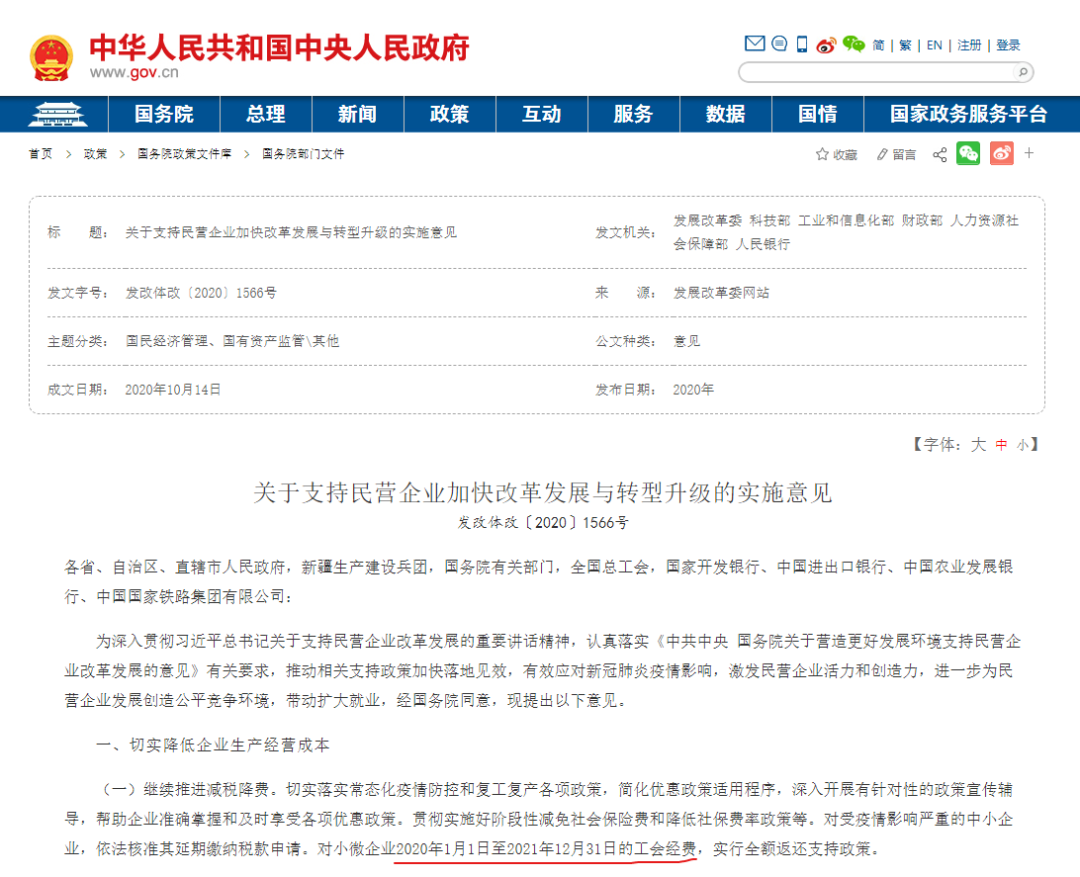Open the 总理 navigation tab
The height and width of the screenshot is (877, 1080).
pos(266,114)
